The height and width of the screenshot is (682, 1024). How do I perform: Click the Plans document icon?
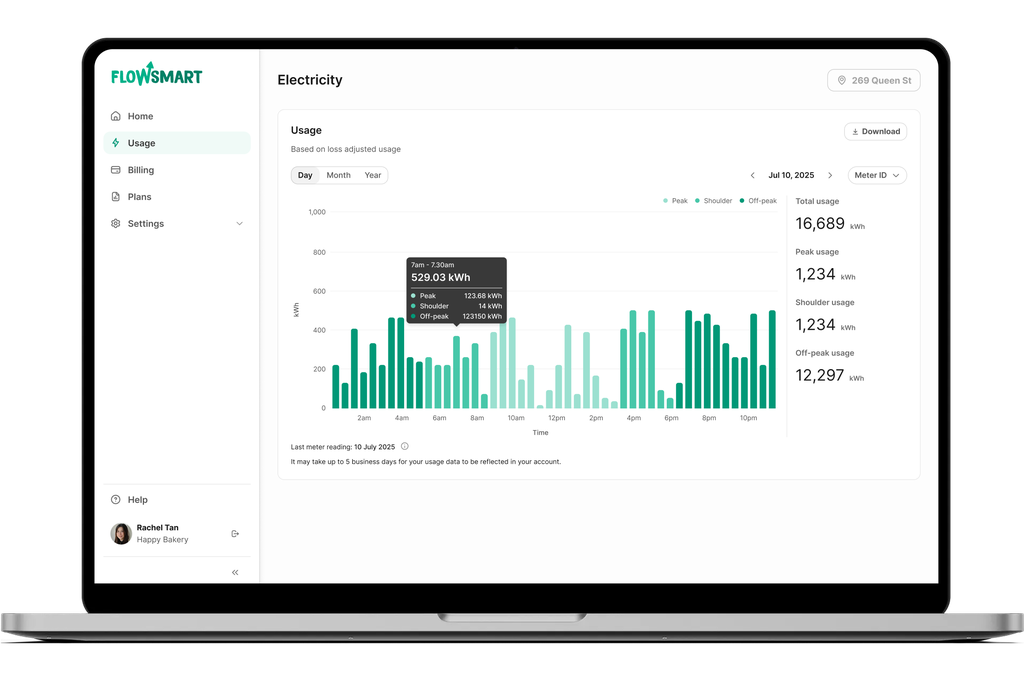(x=116, y=197)
